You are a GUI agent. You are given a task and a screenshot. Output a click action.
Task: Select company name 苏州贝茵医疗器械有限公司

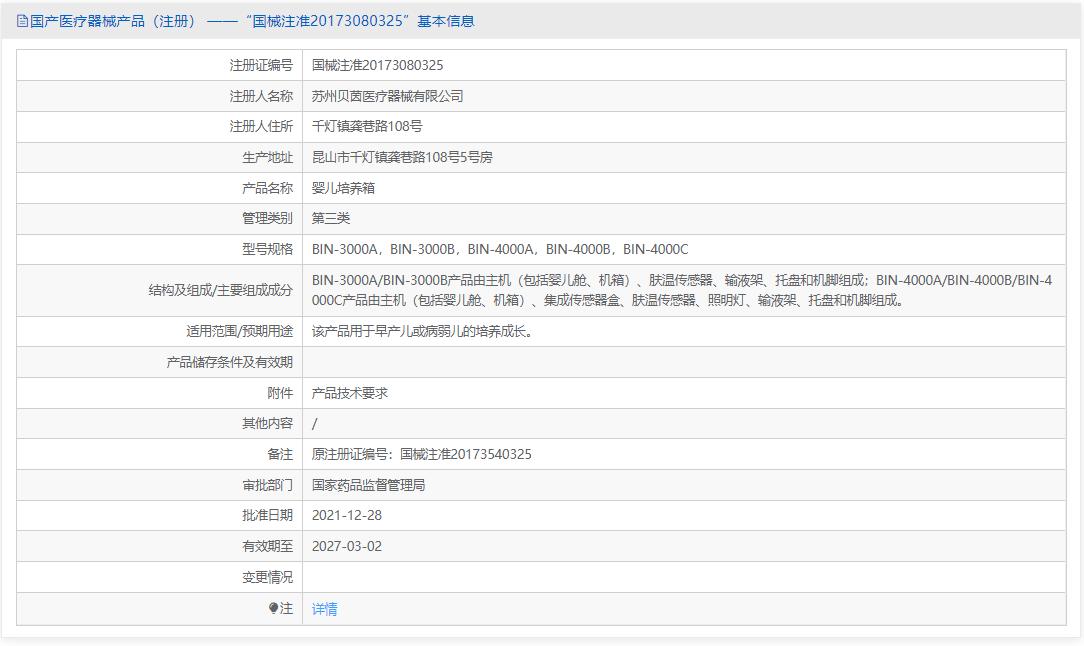[x=387, y=96]
